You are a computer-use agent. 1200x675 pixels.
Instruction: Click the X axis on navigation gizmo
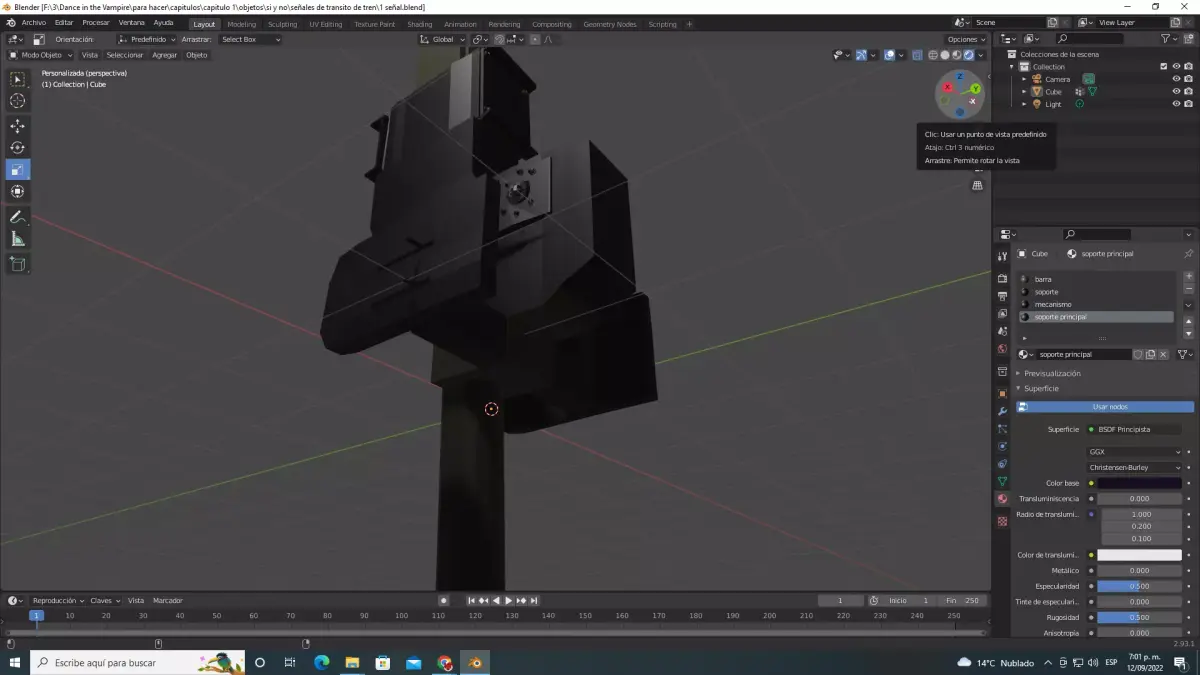tap(947, 87)
